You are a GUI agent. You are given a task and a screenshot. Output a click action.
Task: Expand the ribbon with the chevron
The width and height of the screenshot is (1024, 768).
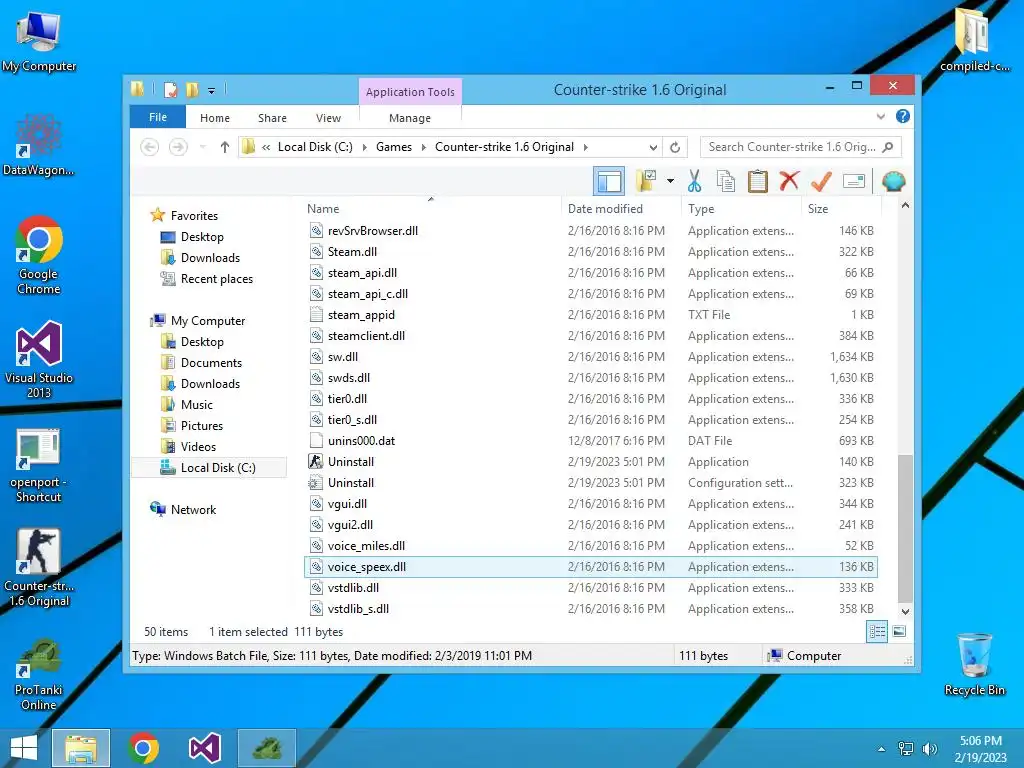click(x=880, y=116)
